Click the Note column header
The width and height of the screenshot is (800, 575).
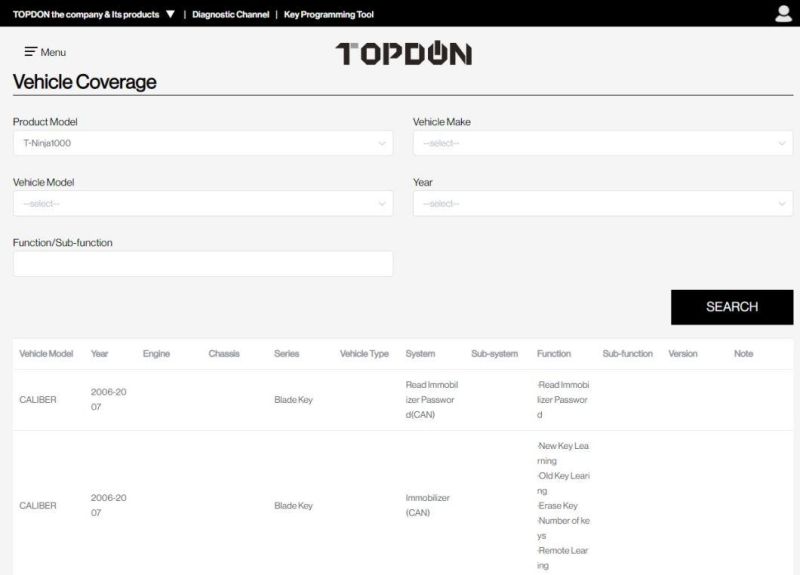(743, 354)
